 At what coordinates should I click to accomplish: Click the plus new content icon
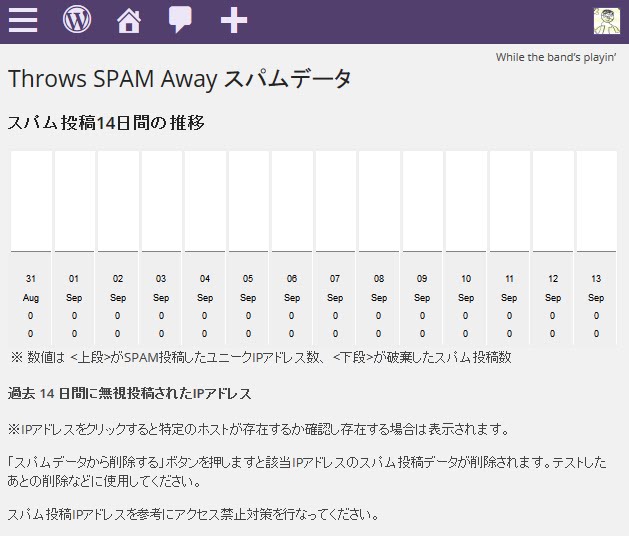(234, 20)
